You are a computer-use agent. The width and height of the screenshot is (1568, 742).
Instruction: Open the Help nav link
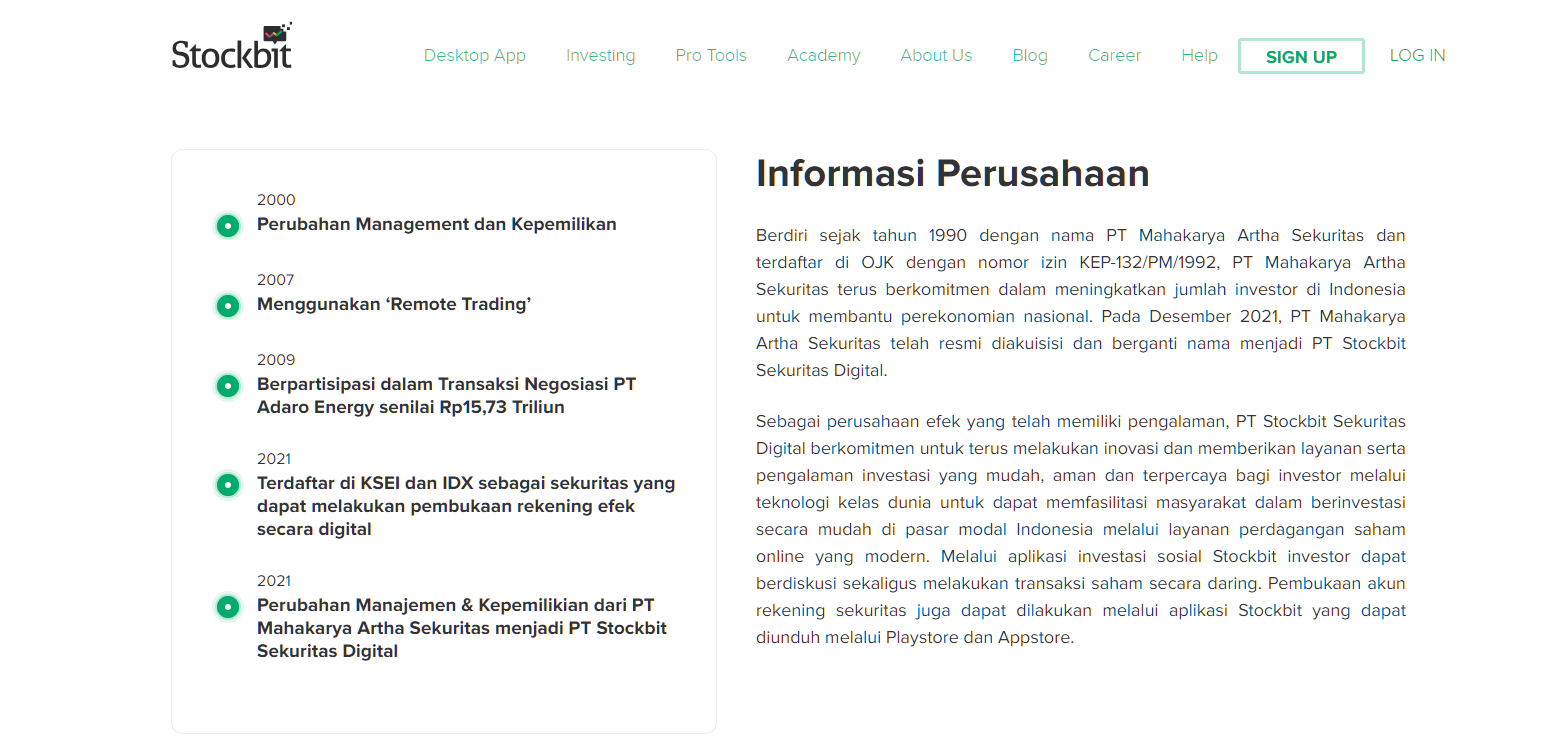(x=1199, y=56)
